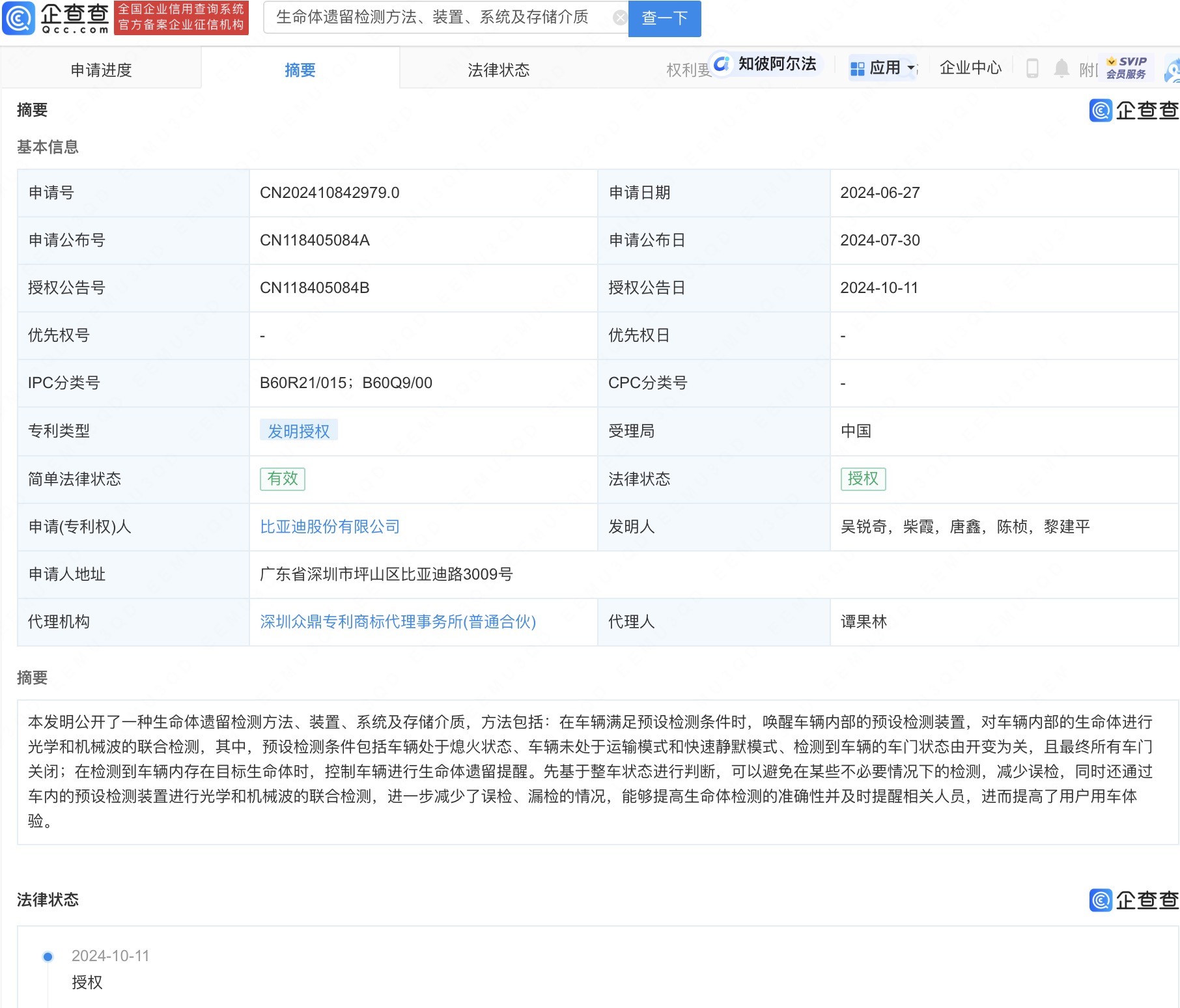This screenshot has width=1180, height=1008.
Task: Open the 申请进度 tab
Action: click(x=102, y=69)
